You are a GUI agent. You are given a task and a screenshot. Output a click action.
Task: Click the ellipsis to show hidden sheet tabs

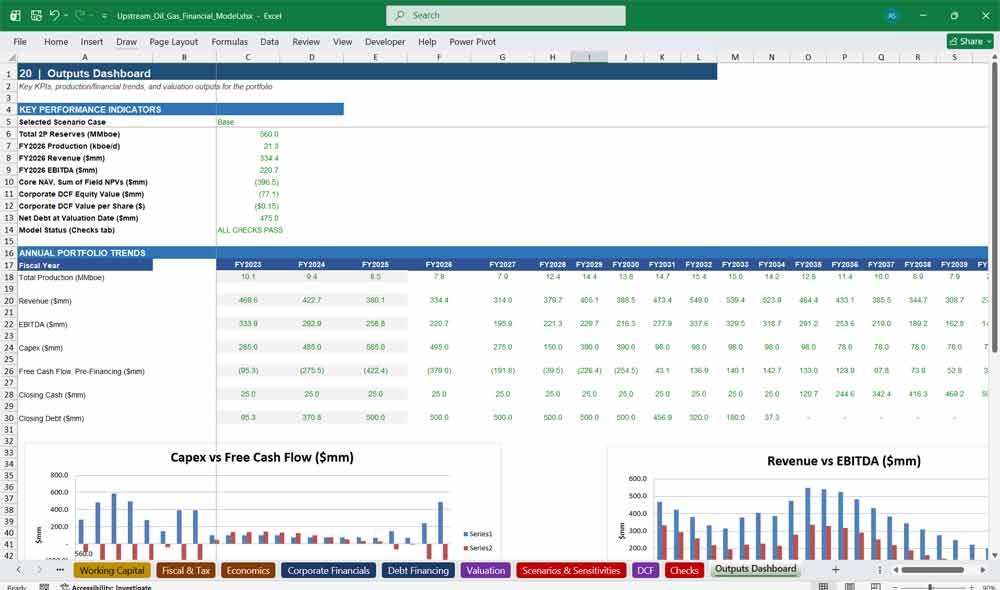click(60, 570)
